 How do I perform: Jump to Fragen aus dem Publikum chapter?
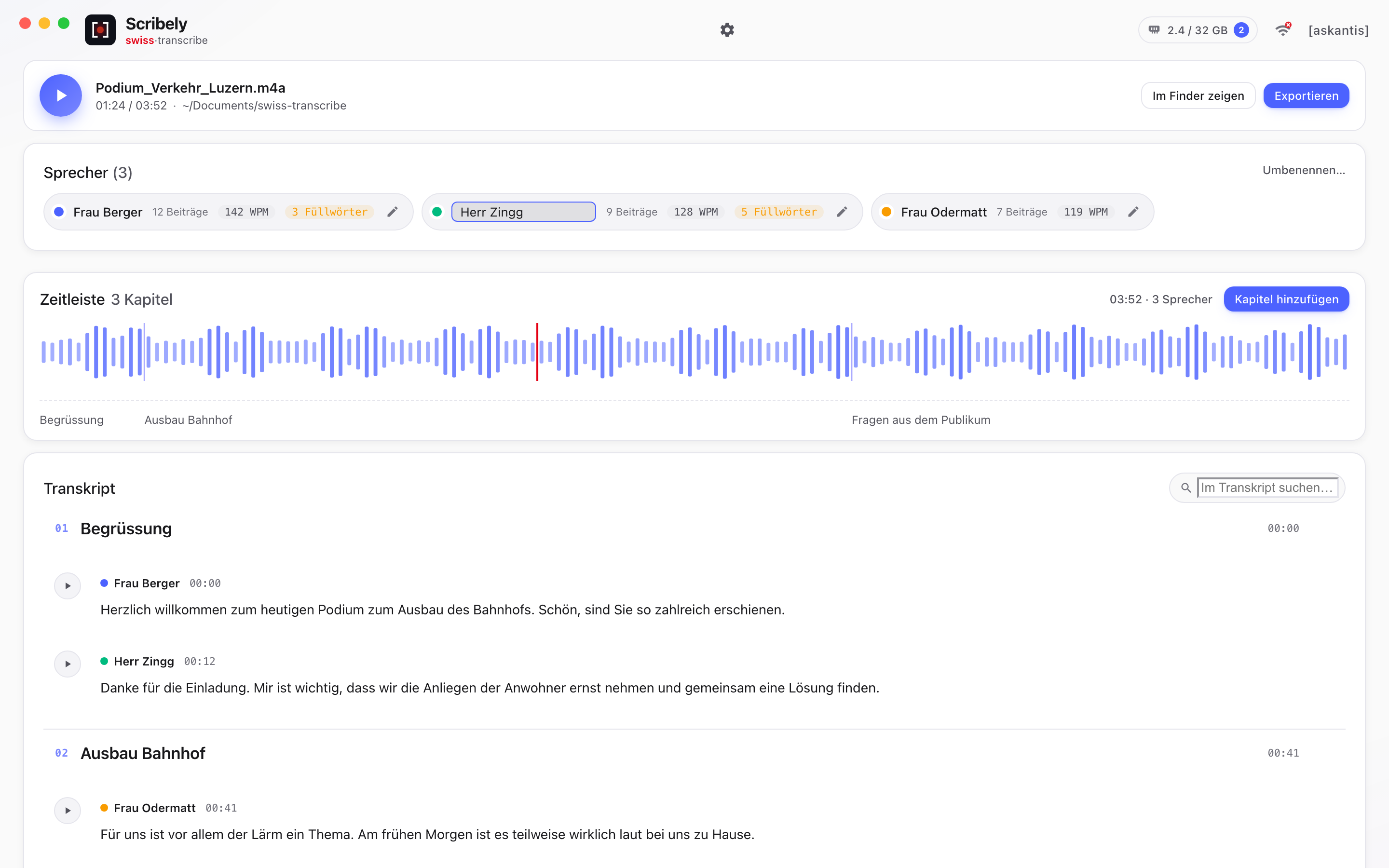921,420
